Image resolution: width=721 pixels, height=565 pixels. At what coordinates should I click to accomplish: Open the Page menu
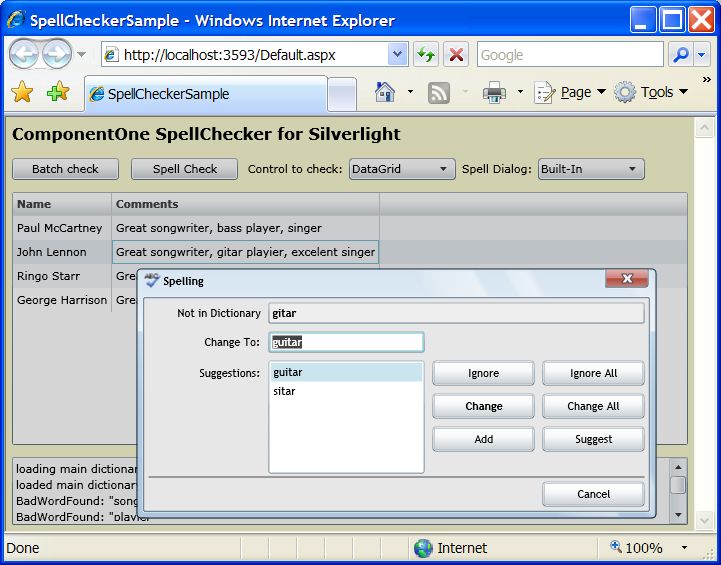[570, 92]
